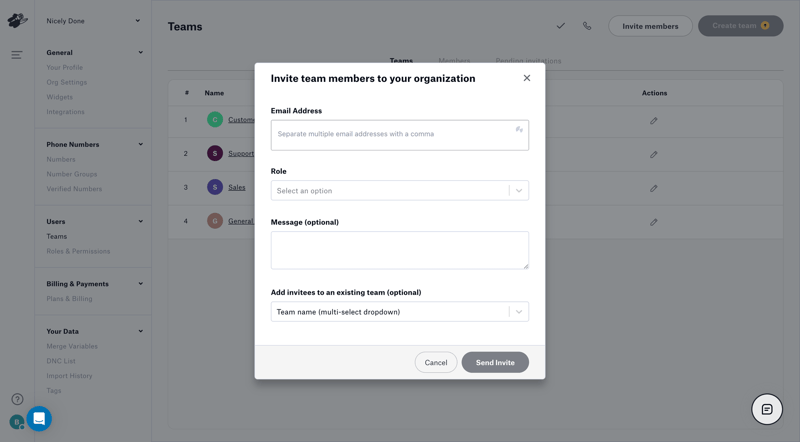Click the green C team avatar
The width and height of the screenshot is (800, 442).
pyautogui.click(x=215, y=119)
